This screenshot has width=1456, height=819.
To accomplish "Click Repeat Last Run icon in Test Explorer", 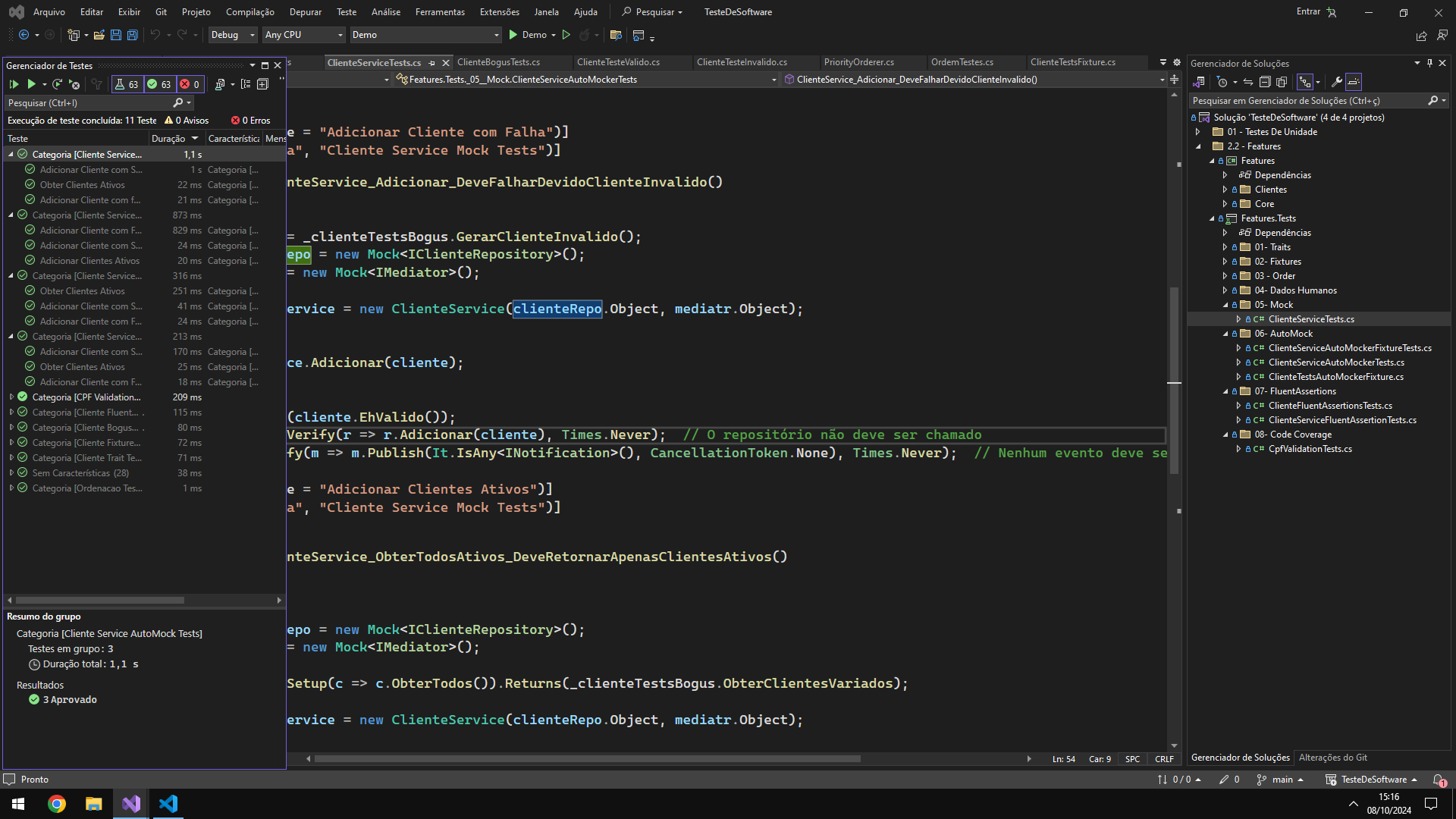I will coord(58,84).
